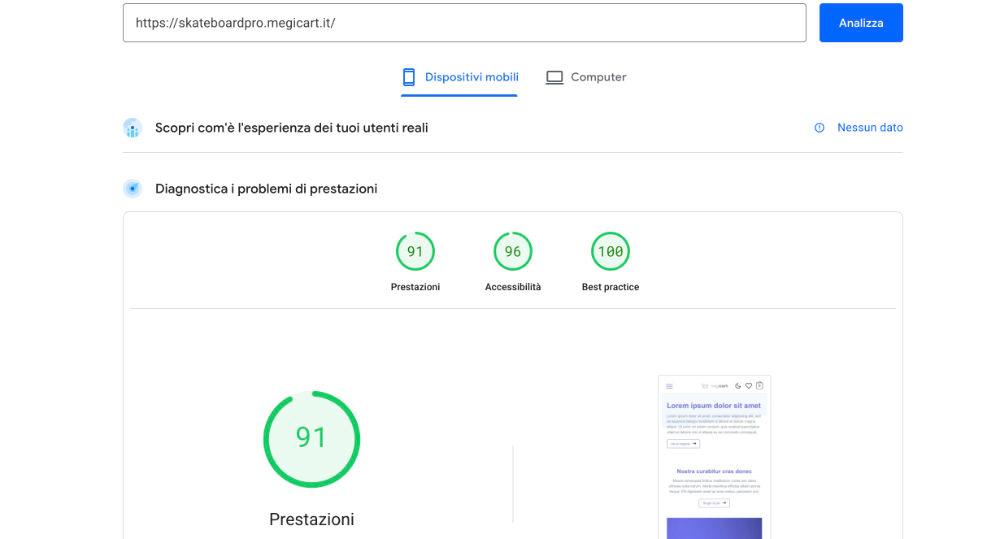1000x539 pixels.
Task: Click the mobile phone icon
Action: pyautogui.click(x=409, y=77)
